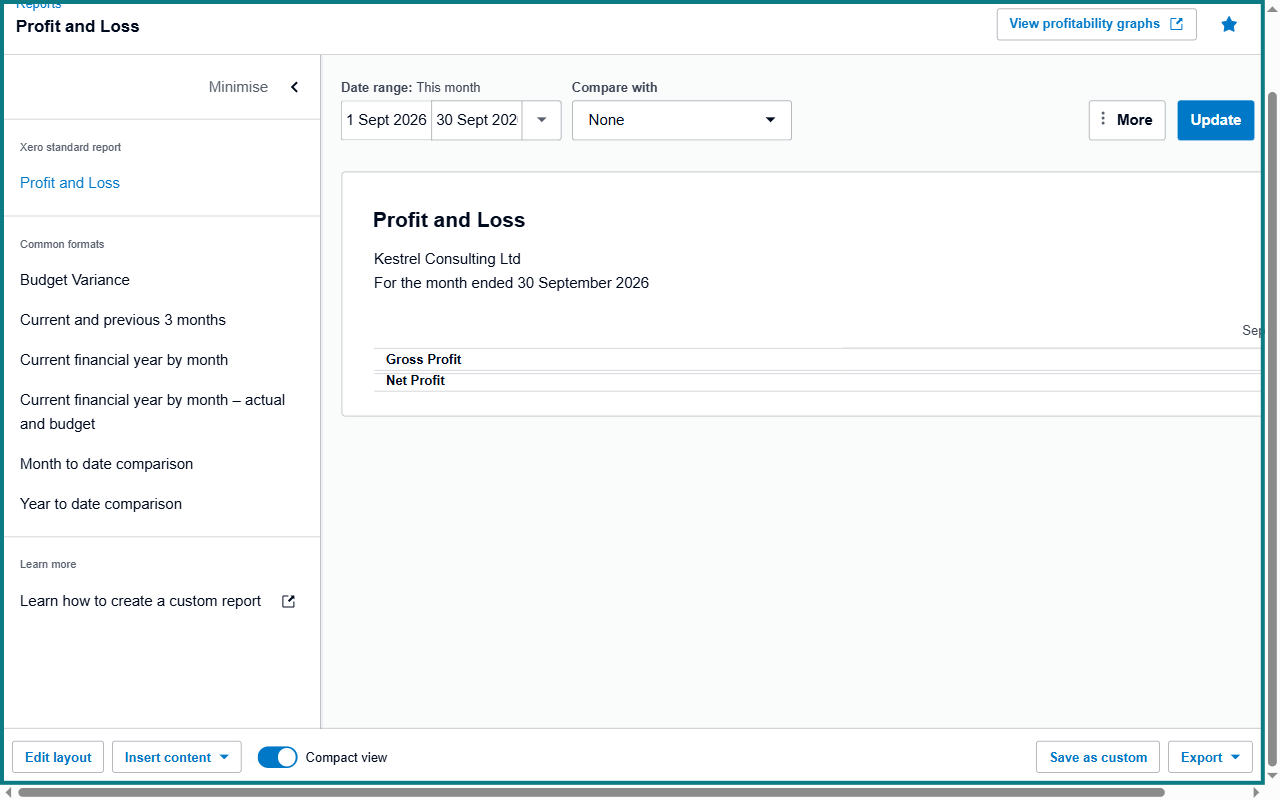Choose the Budget Variance format
1280x800 pixels.
tap(75, 280)
